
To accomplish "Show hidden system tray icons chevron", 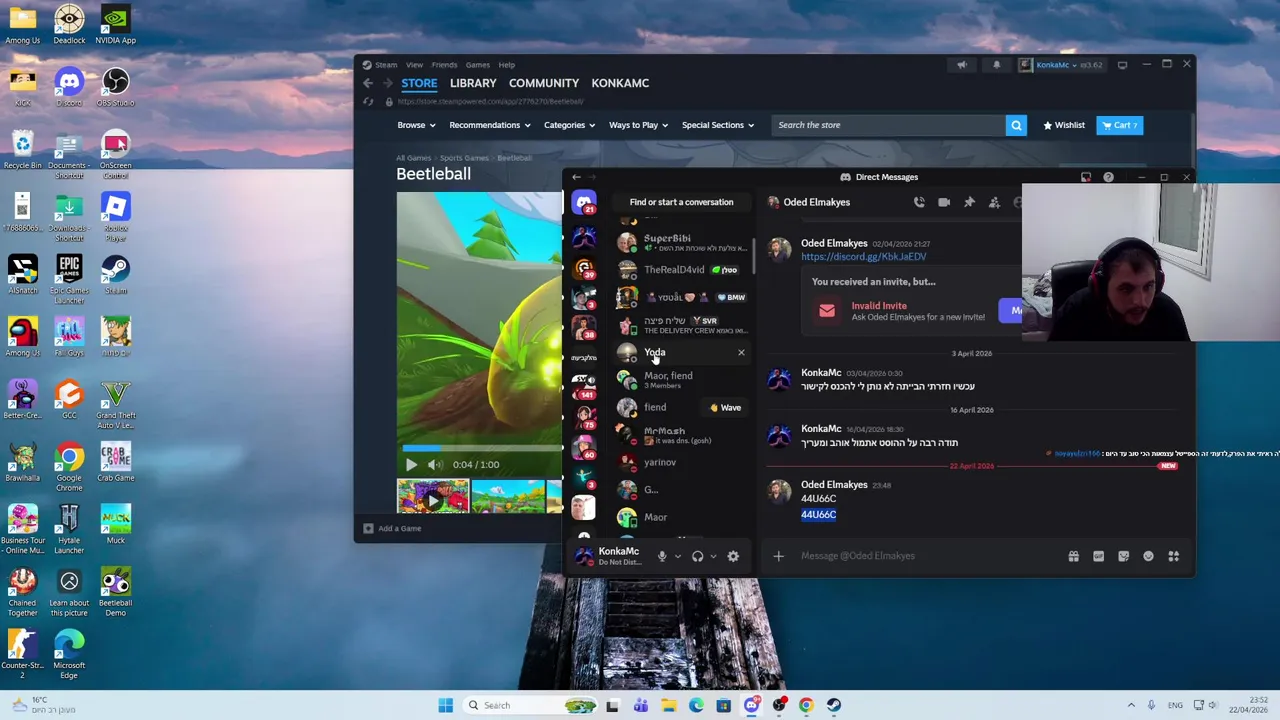I will click(1131, 705).
